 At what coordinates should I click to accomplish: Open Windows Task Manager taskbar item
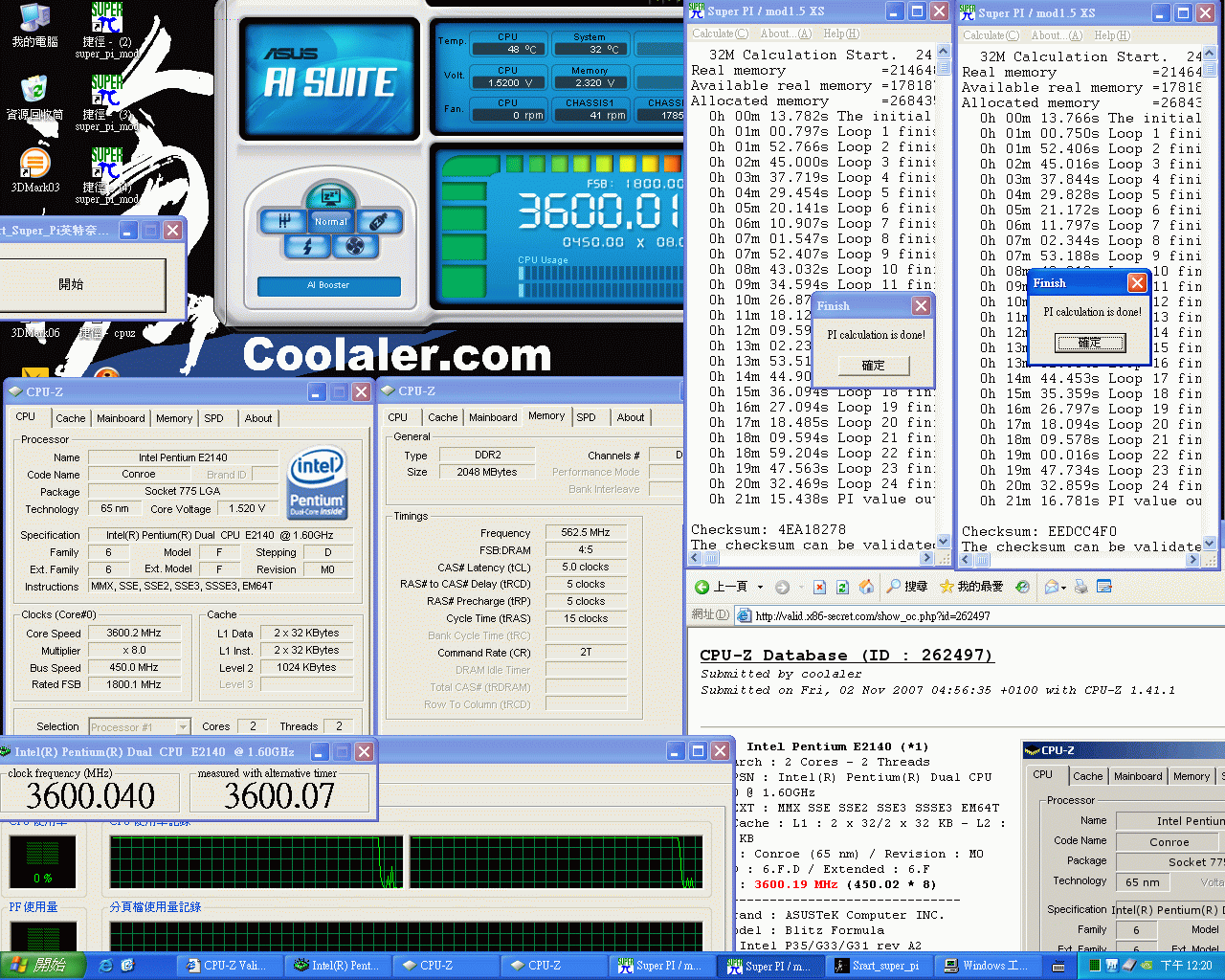[x=986, y=966]
